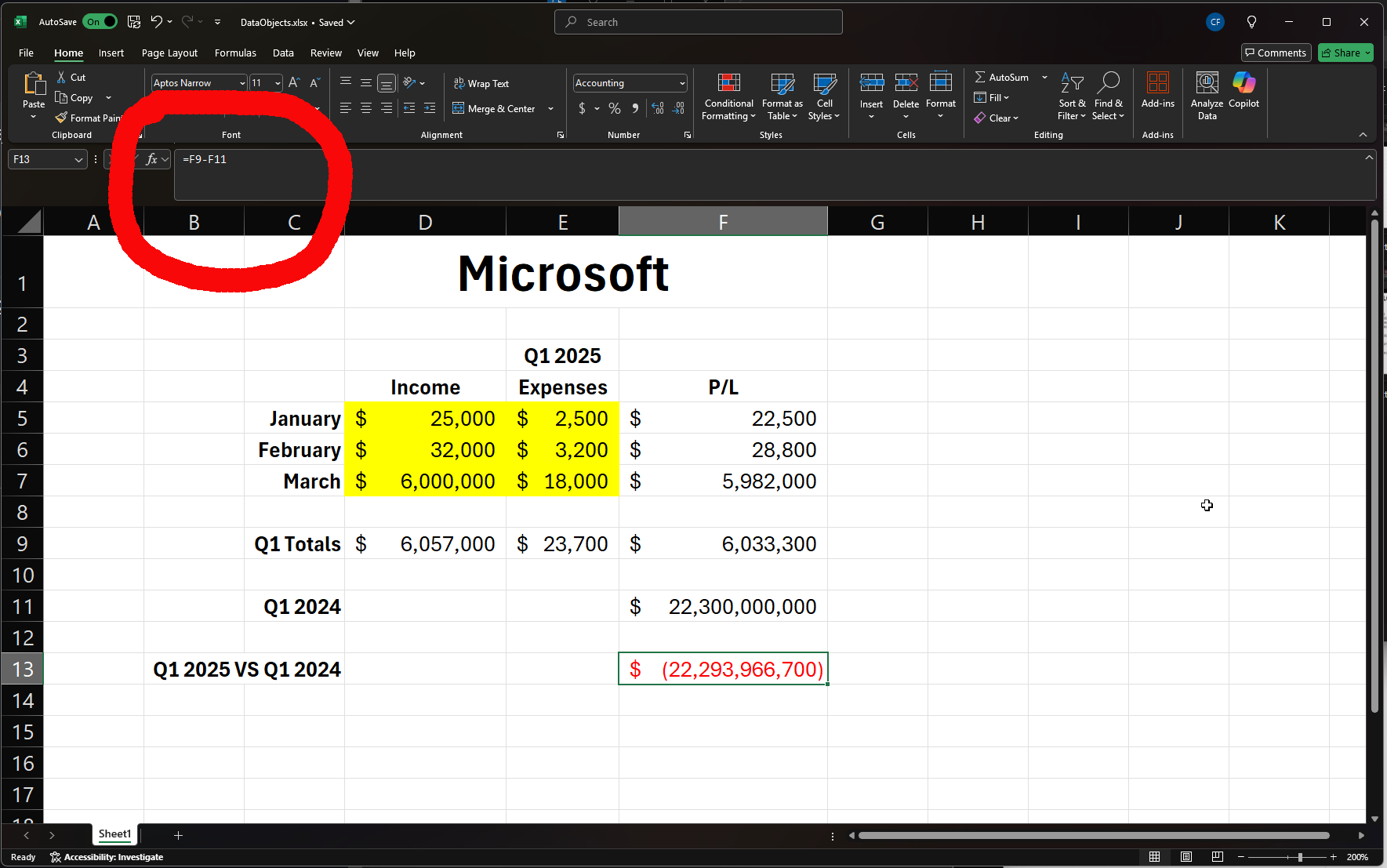Viewport: 1387px width, 868px height.
Task: Apply comma style format
Action: 635,108
